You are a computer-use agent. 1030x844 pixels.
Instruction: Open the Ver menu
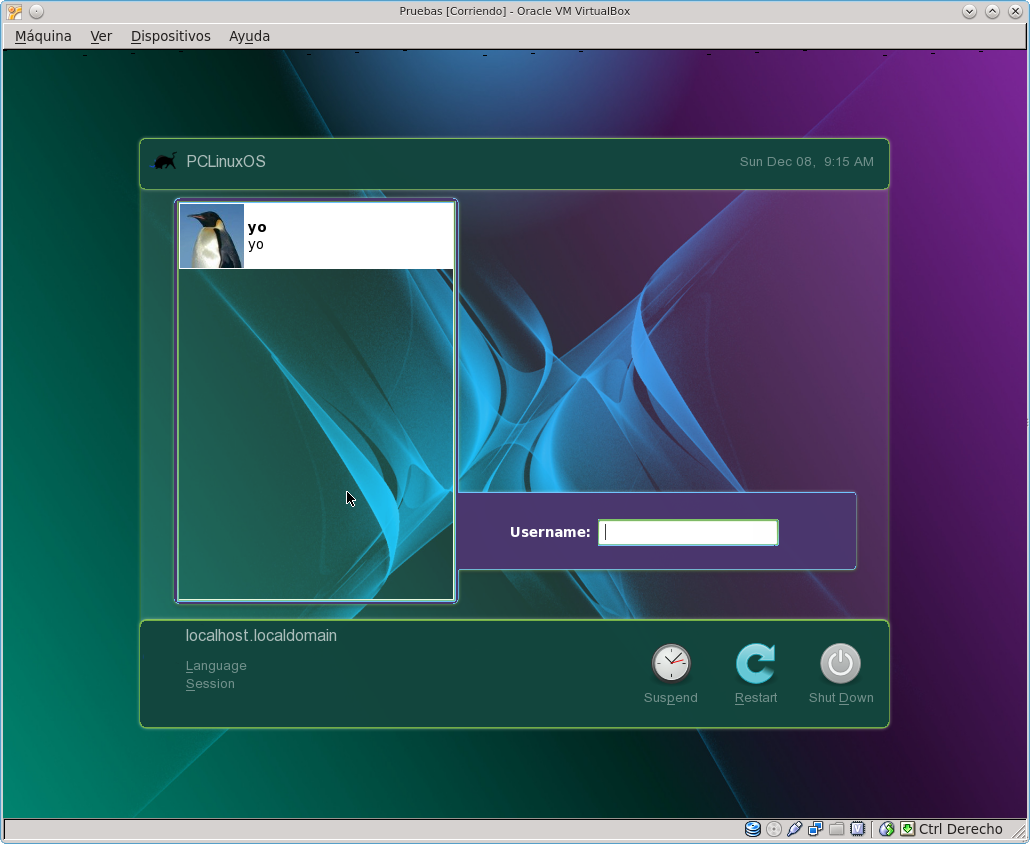coord(101,36)
